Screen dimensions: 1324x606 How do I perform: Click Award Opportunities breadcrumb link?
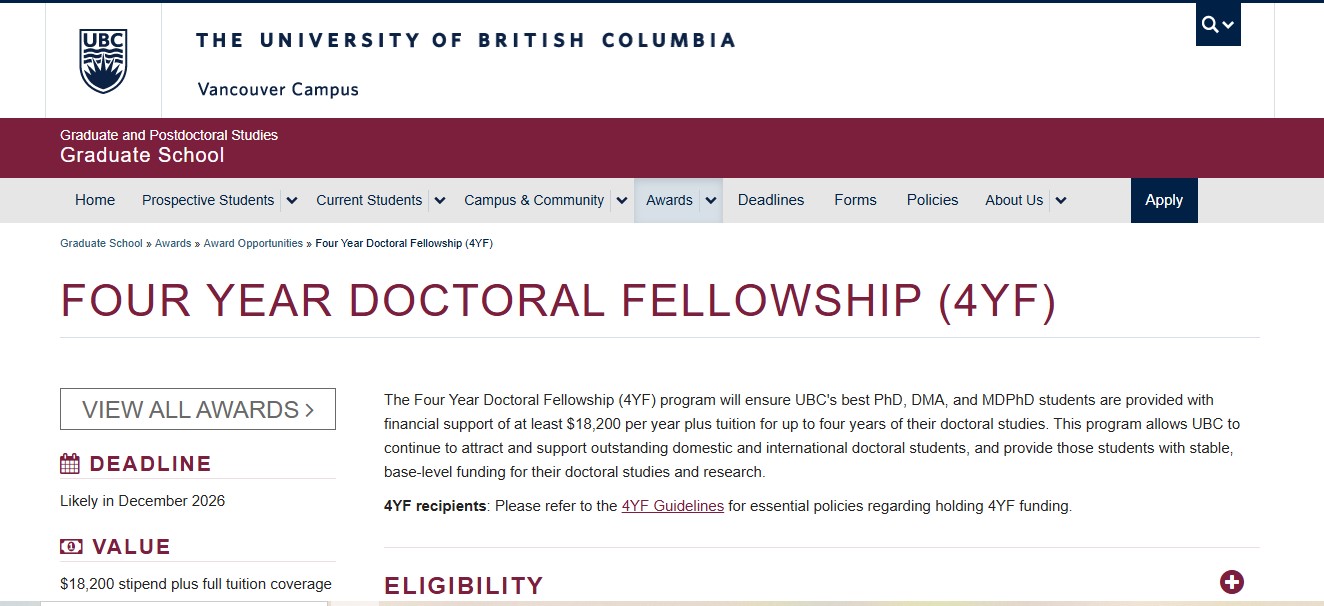[x=253, y=244]
